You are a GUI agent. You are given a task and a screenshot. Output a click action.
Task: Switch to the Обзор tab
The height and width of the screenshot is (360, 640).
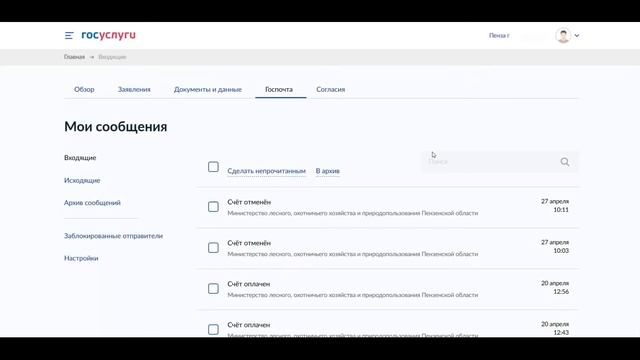[x=84, y=89]
